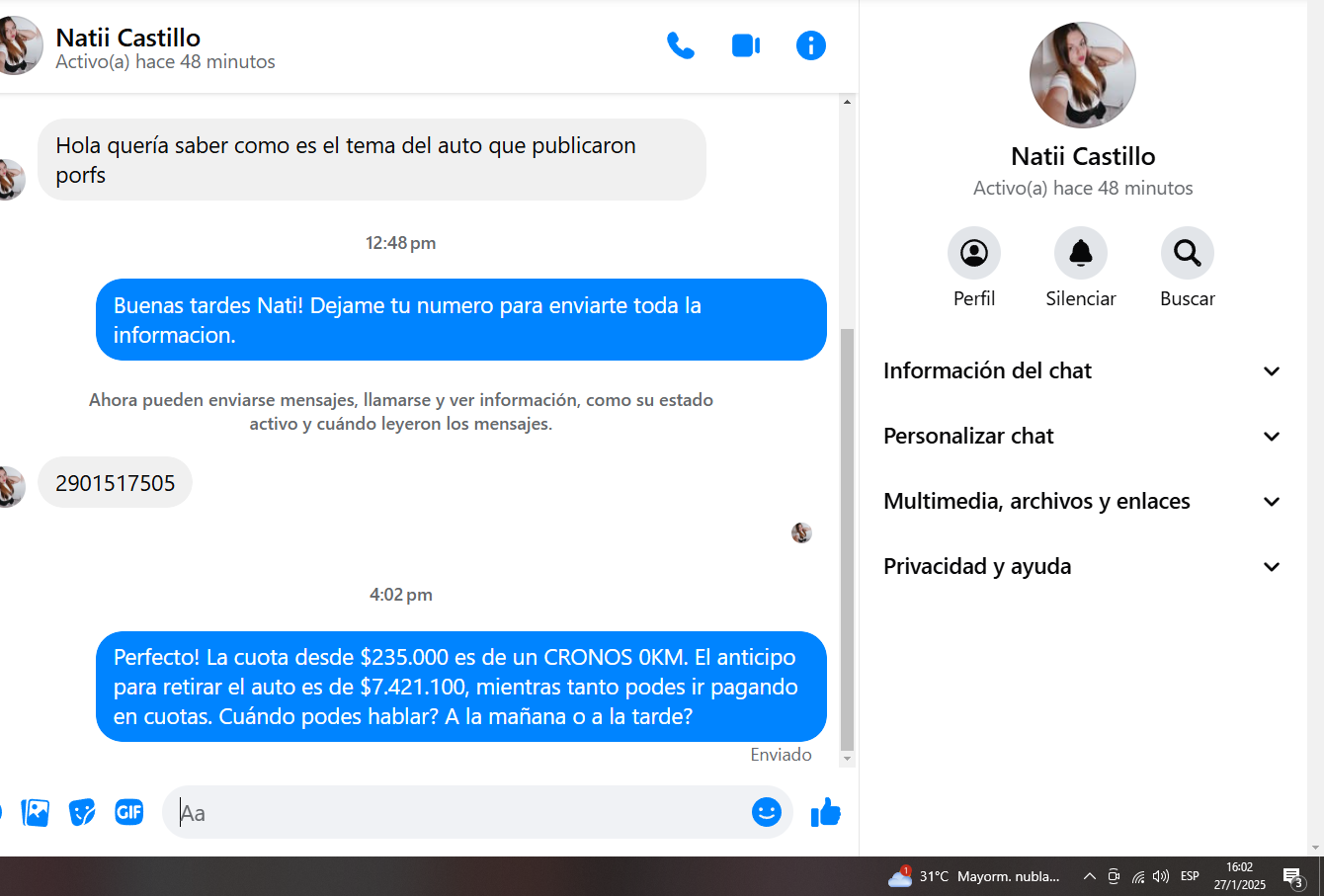
Task: Start a voice call with Natii Castillo
Action: [x=681, y=45]
